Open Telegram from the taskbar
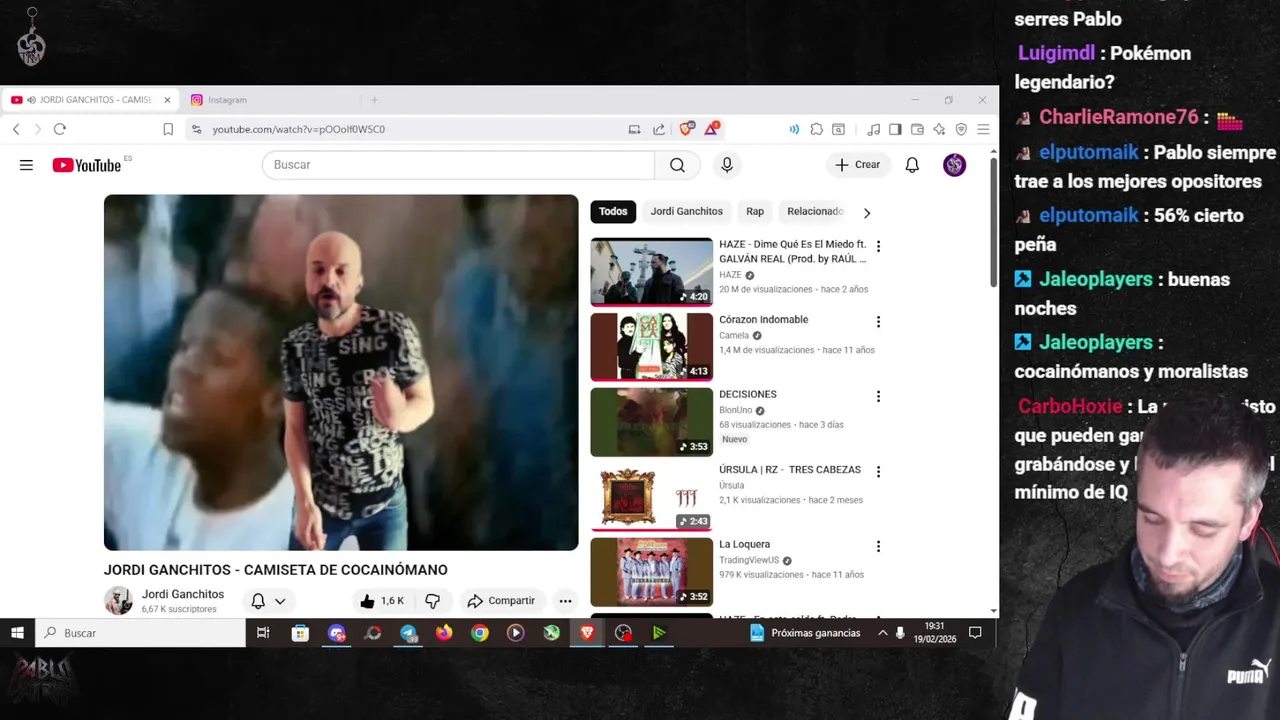Viewport: 1280px width, 720px height. pos(408,633)
